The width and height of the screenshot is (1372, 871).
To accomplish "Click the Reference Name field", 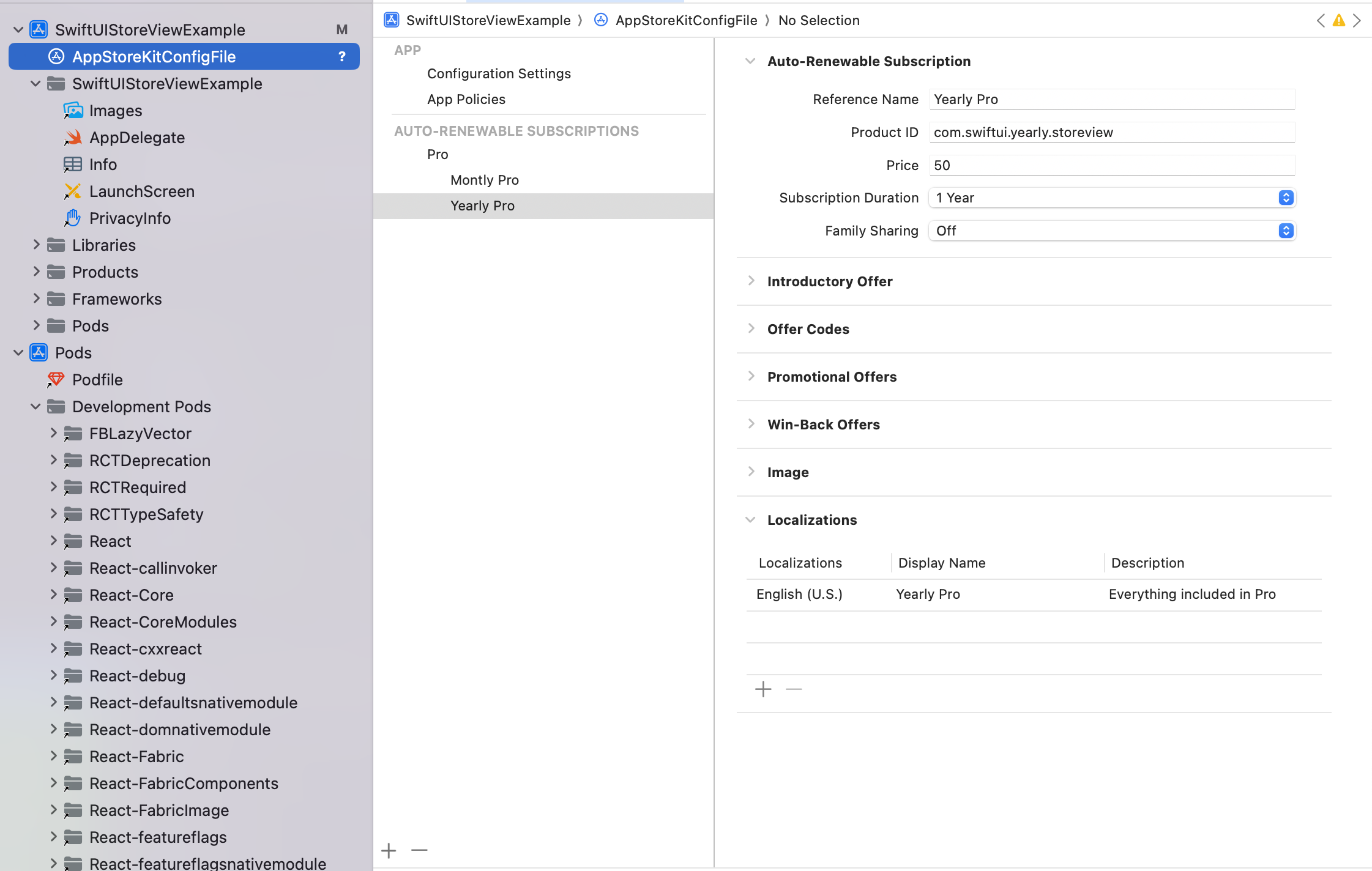I will click(1112, 99).
